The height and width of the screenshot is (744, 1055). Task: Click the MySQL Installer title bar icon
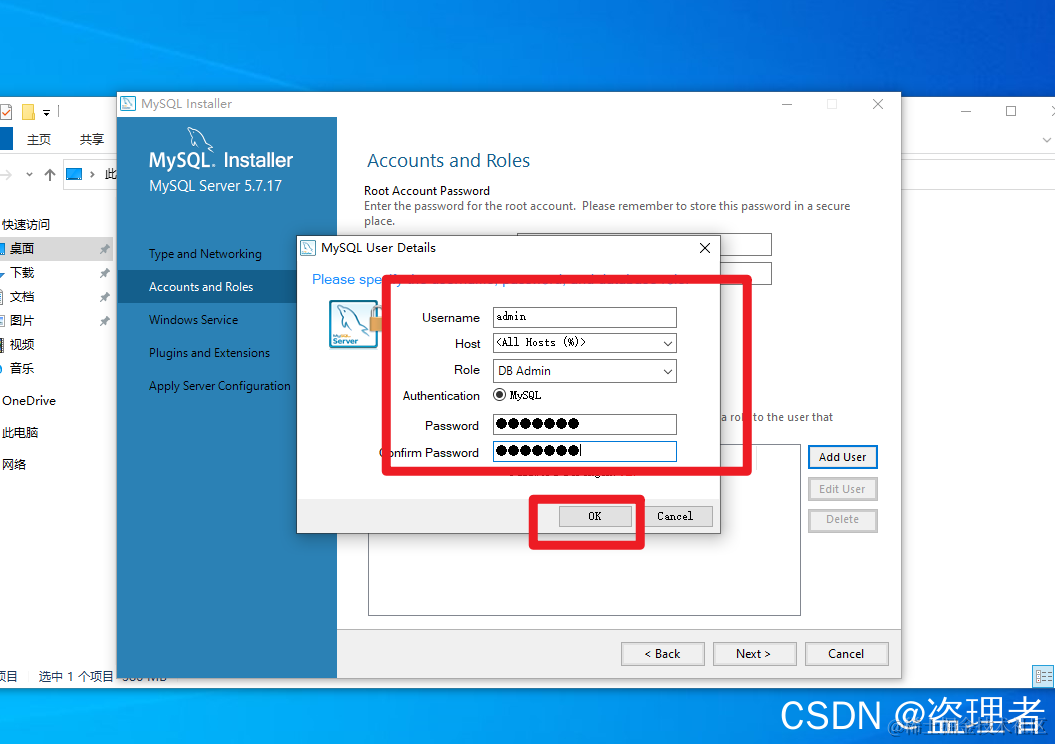pos(128,104)
